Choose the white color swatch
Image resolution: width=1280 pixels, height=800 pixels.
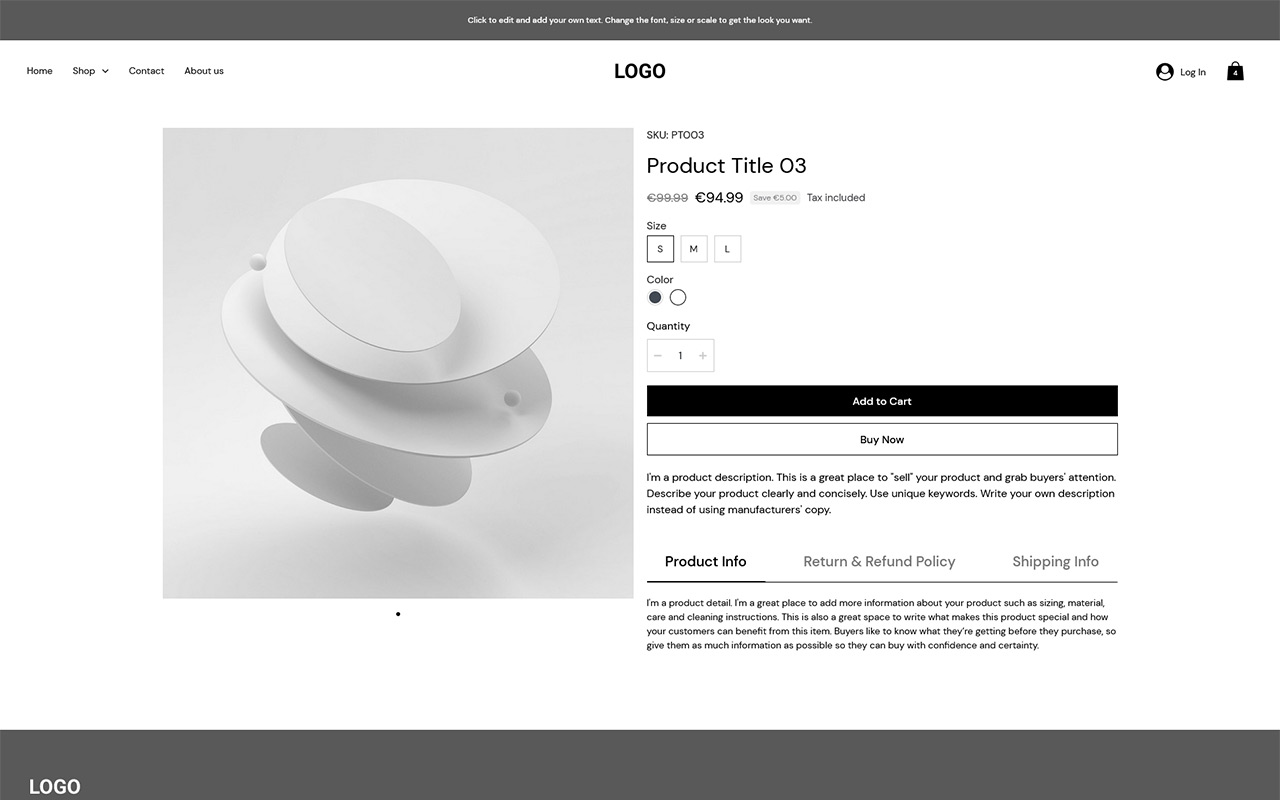[678, 297]
